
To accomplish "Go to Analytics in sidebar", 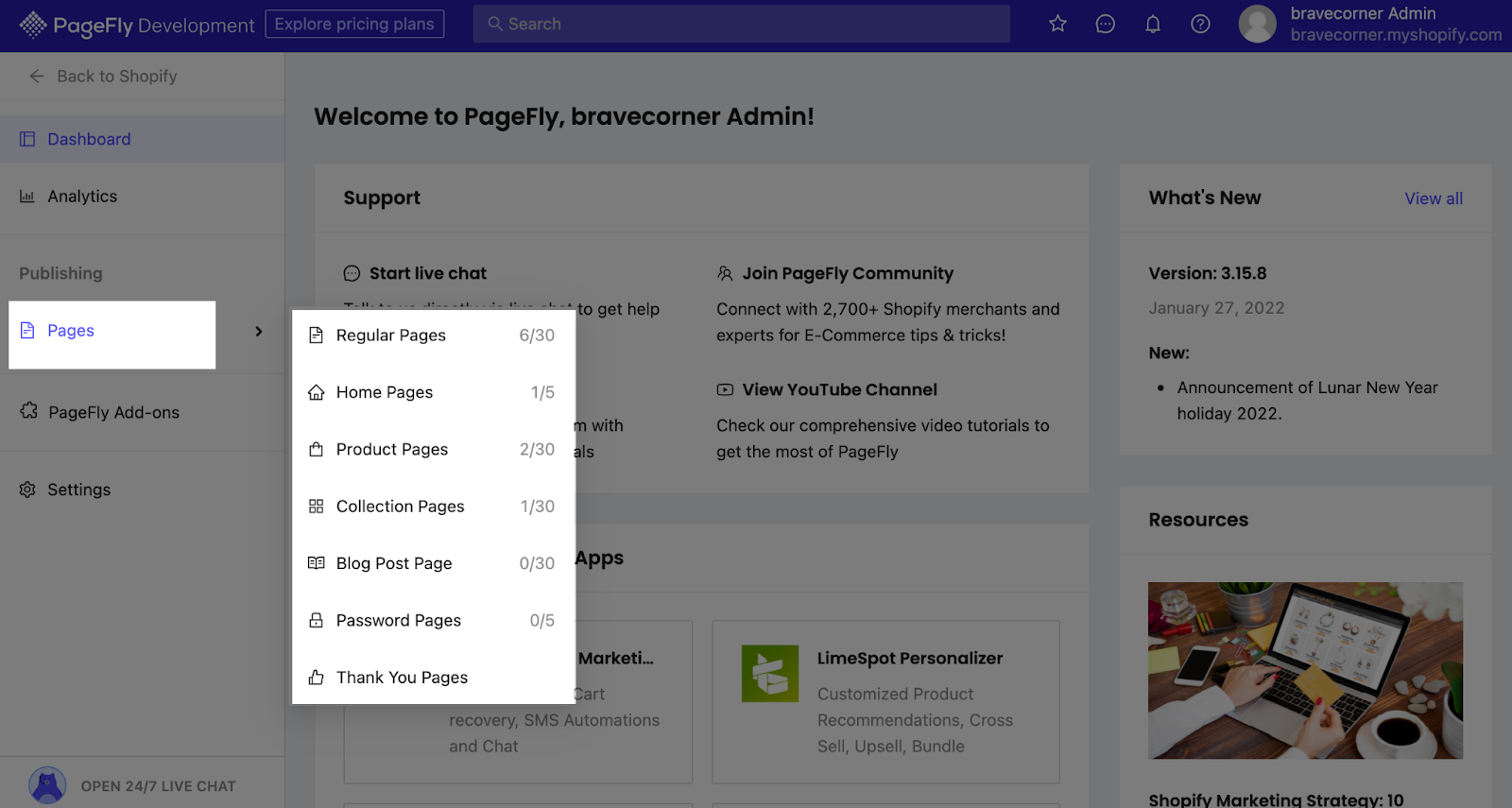I will [x=142, y=196].
